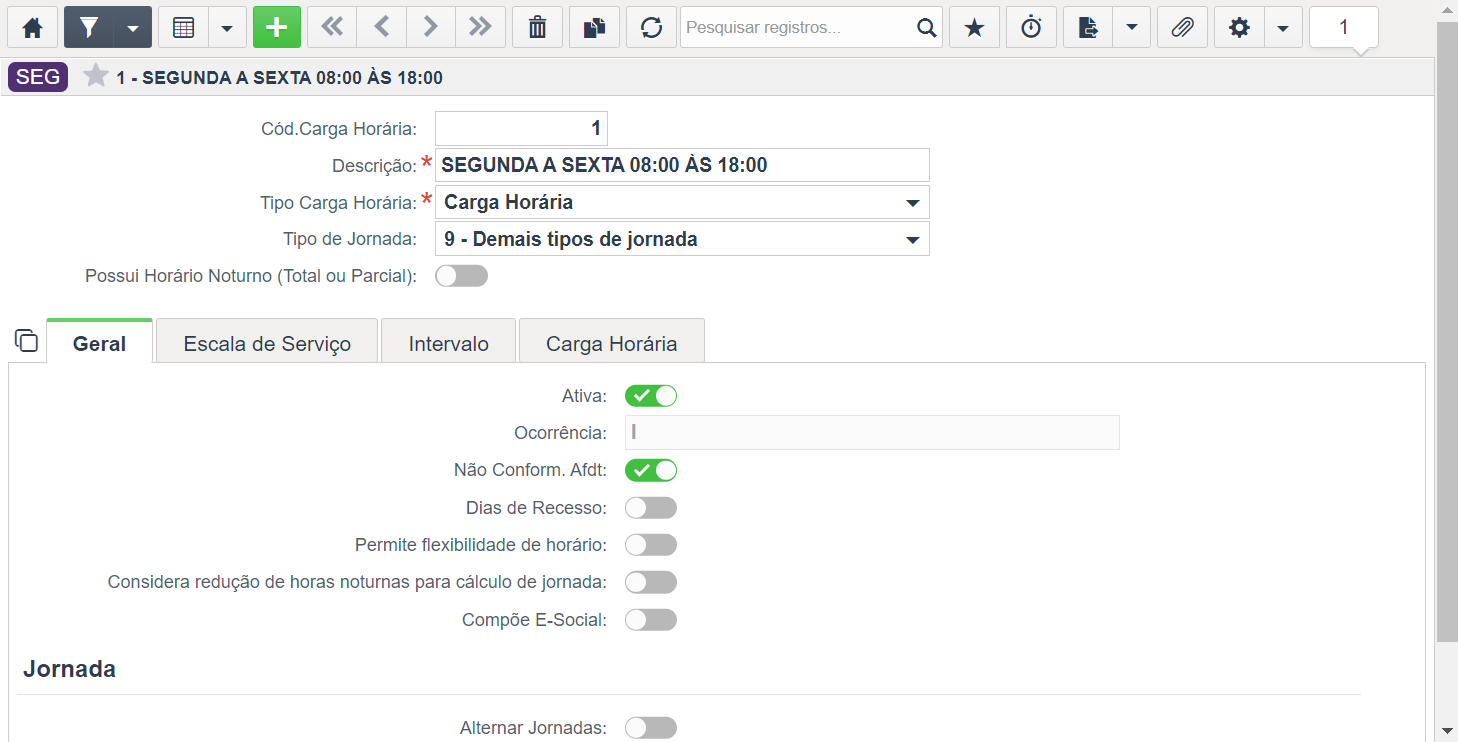This screenshot has width=1458, height=742.
Task: Open the grid view dropdown arrow
Action: pyautogui.click(x=227, y=27)
